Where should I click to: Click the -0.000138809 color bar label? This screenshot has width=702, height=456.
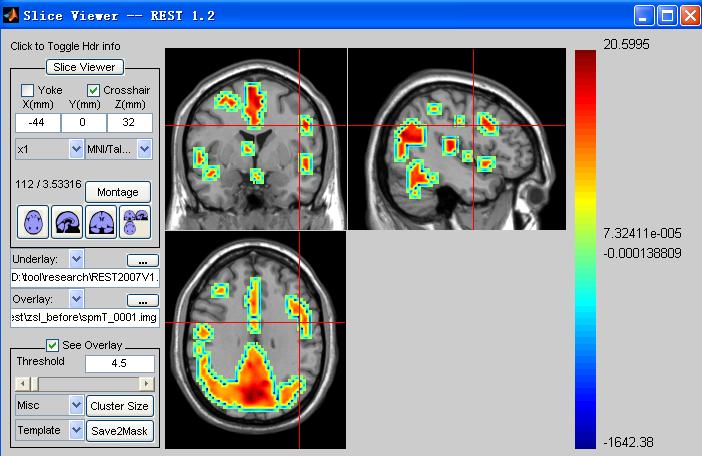coord(642,253)
